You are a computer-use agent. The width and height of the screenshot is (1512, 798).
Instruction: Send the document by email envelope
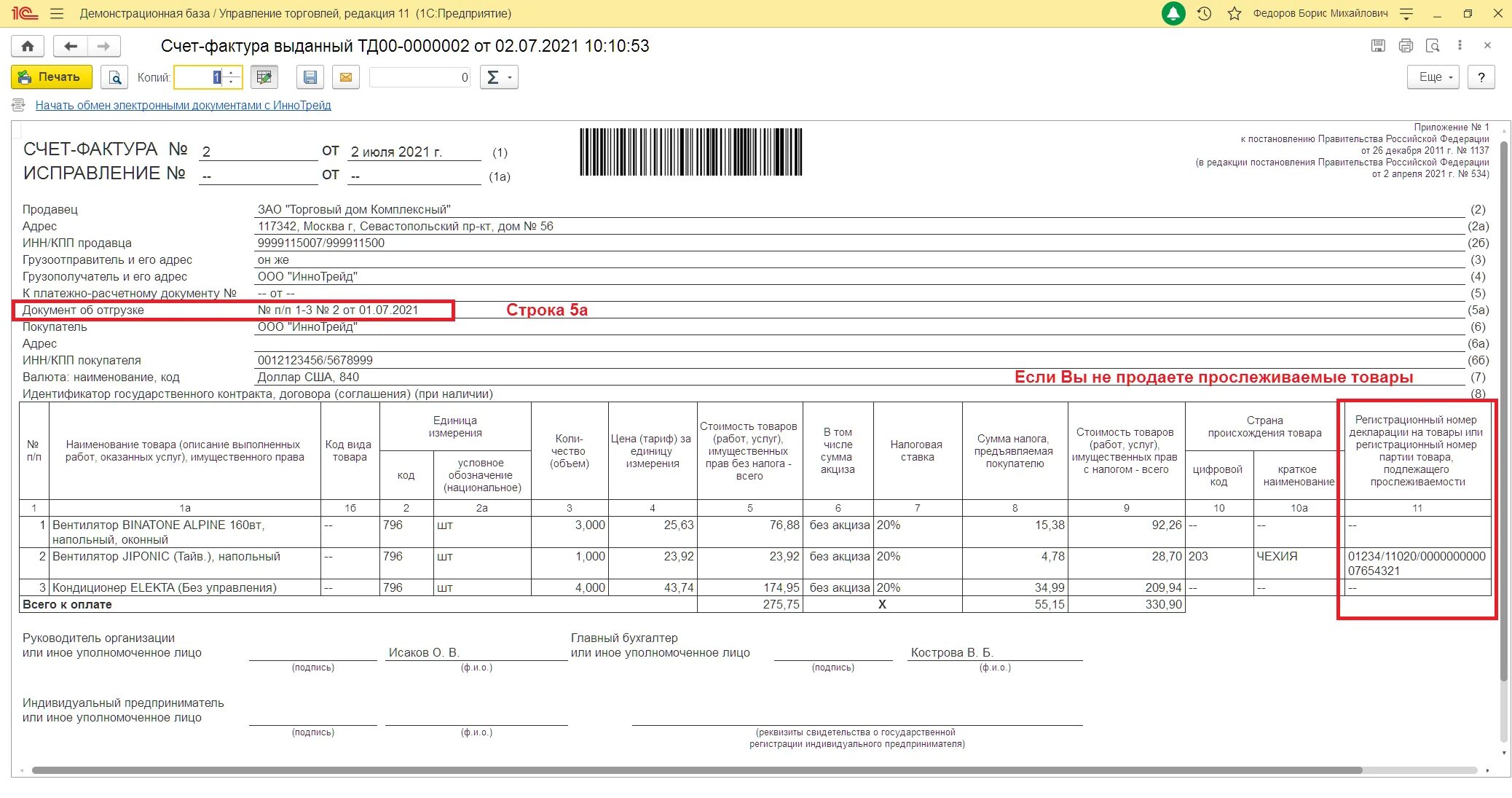(346, 77)
